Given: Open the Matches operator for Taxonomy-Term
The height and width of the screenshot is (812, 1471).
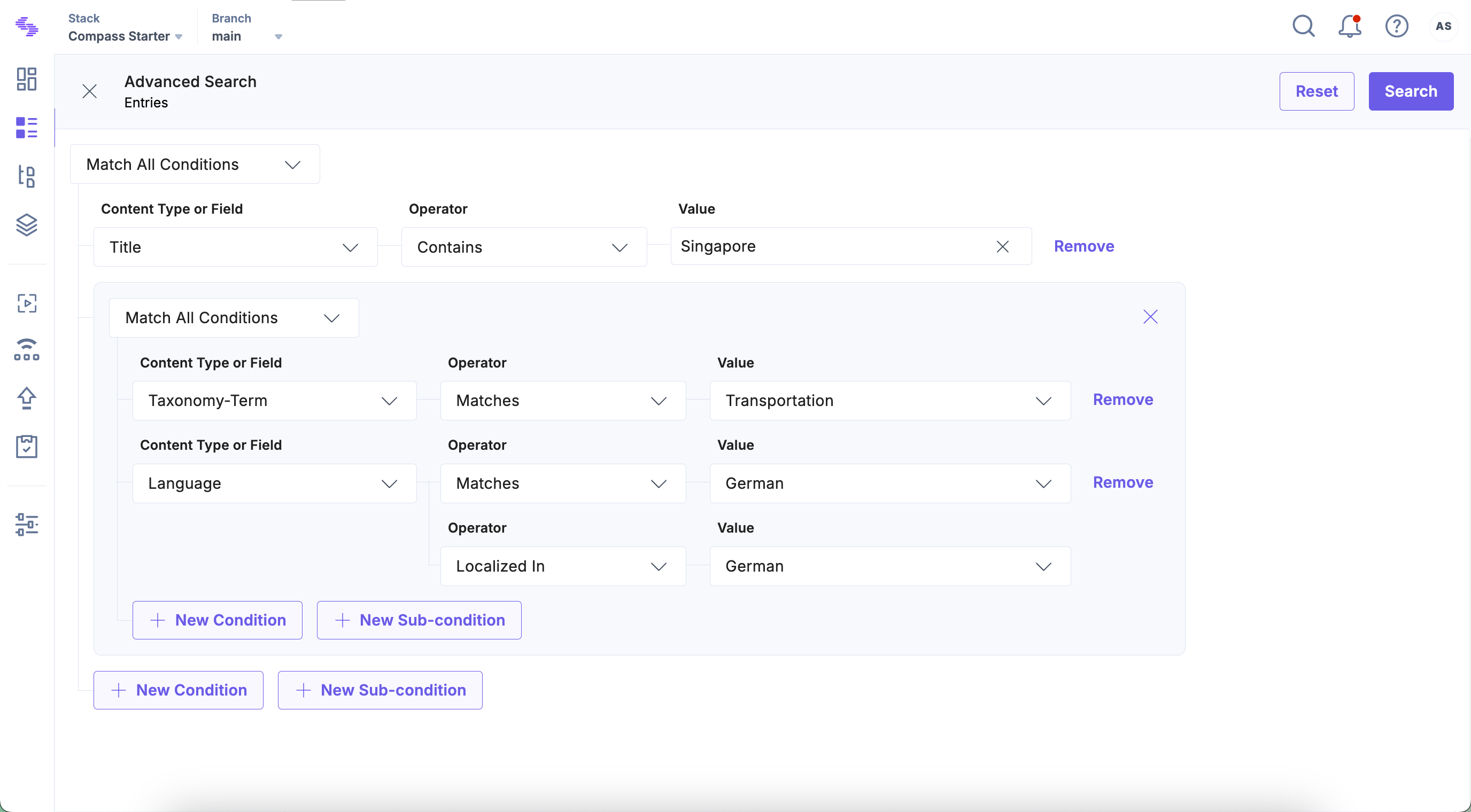Looking at the screenshot, I should (x=562, y=401).
